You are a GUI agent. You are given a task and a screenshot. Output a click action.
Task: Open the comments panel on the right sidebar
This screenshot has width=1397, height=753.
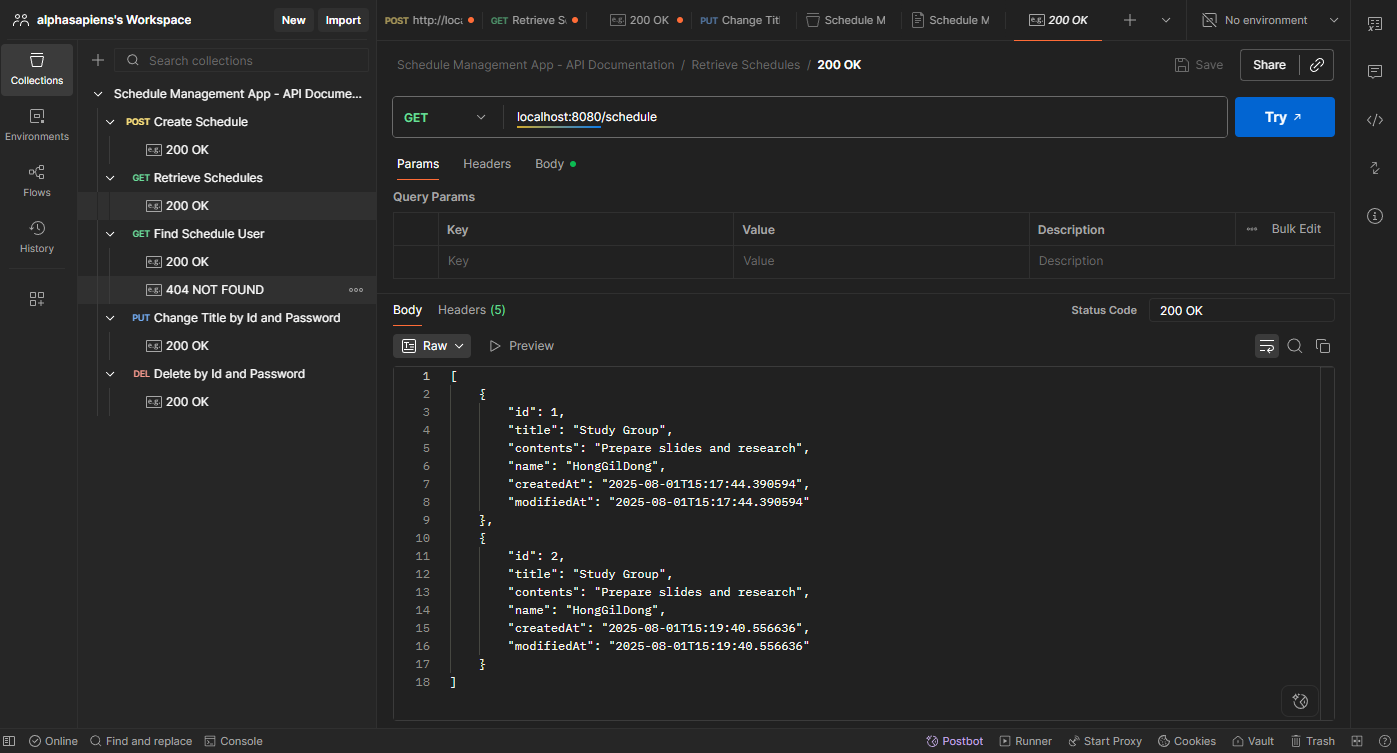(x=1374, y=71)
